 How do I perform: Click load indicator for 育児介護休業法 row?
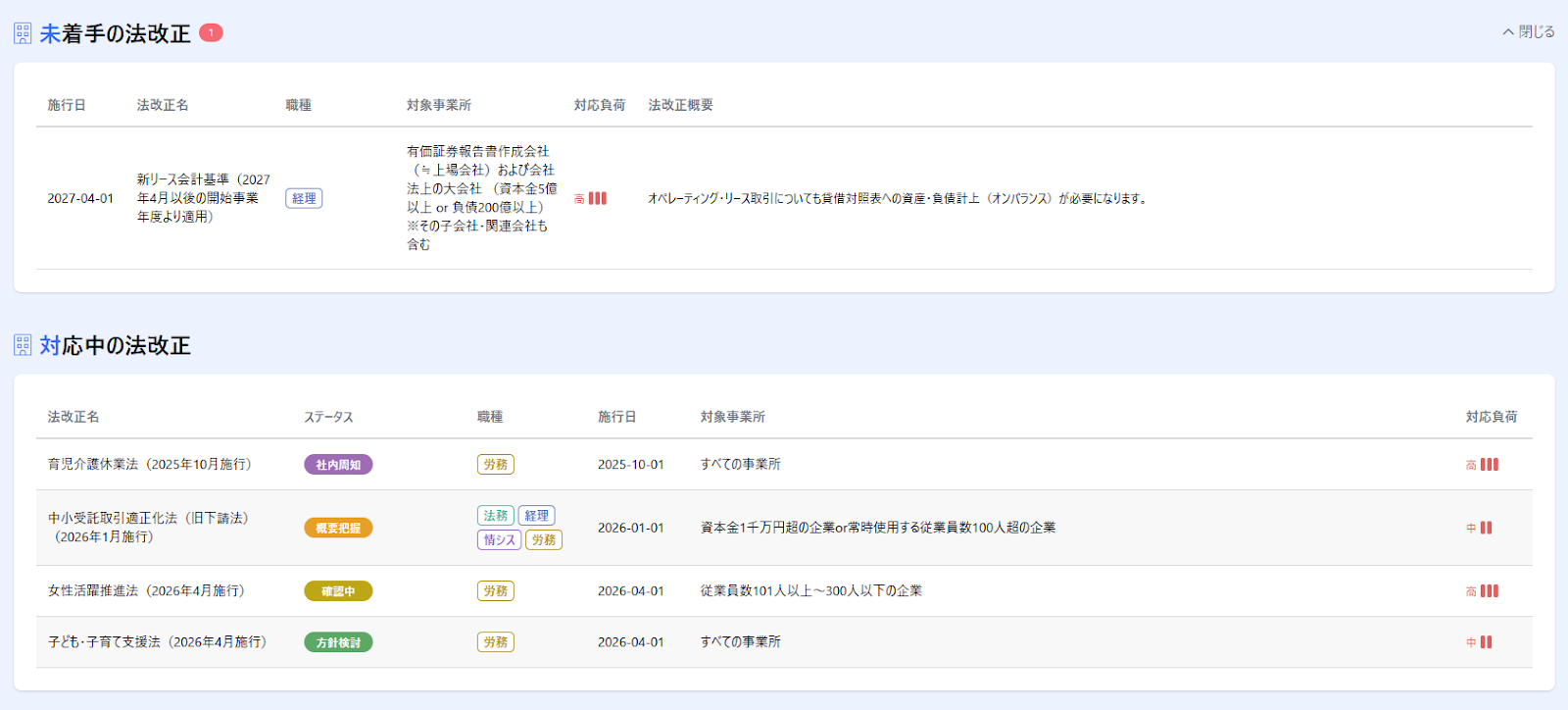pyautogui.click(x=1482, y=465)
